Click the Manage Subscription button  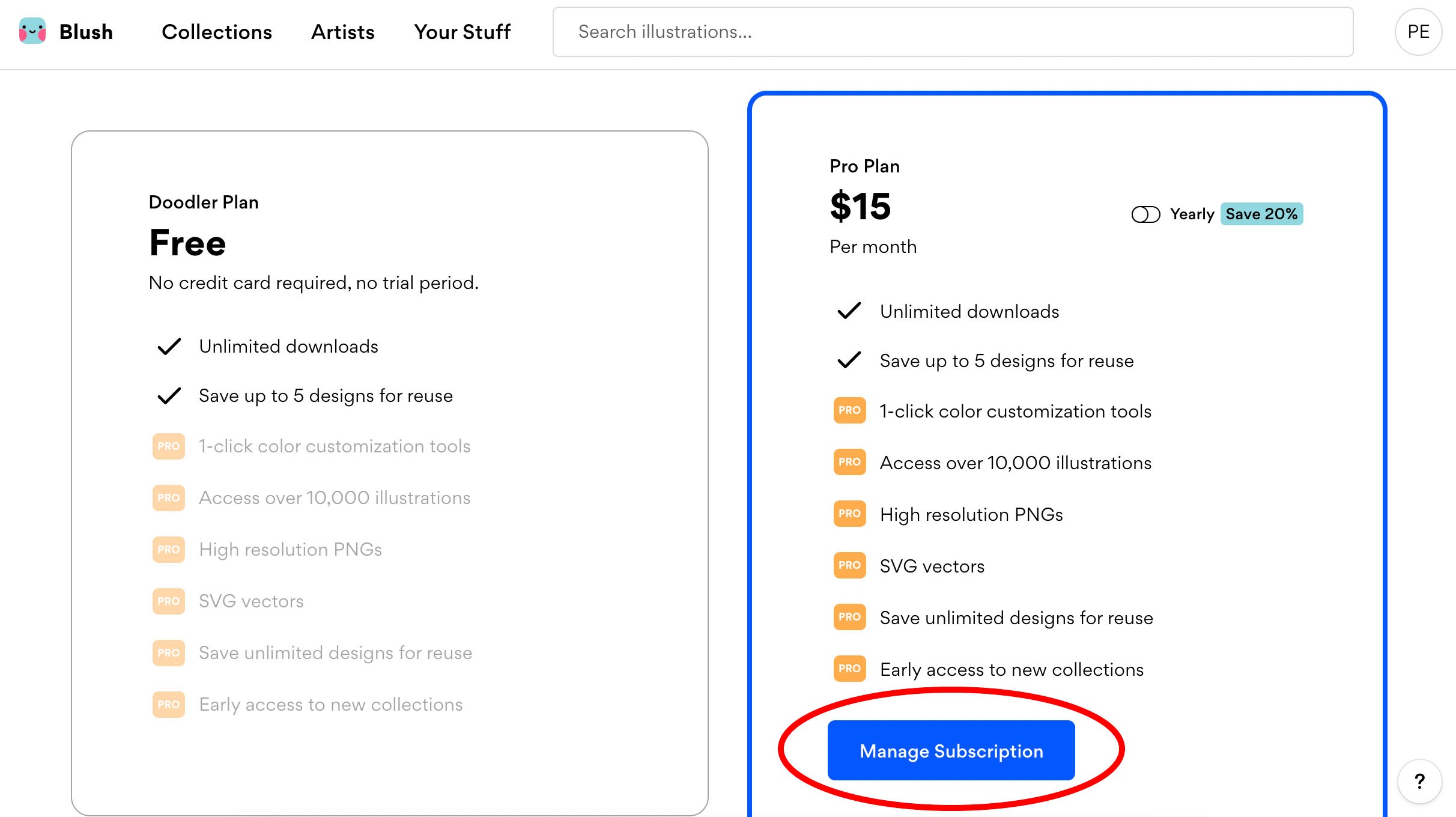[x=951, y=751]
